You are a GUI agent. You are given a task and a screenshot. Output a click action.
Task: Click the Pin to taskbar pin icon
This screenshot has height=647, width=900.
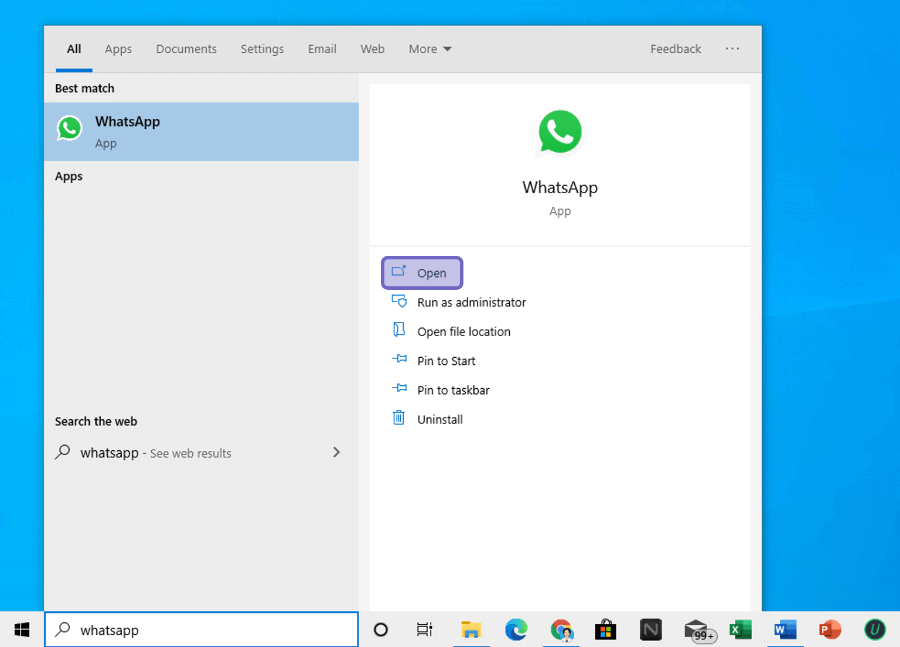pyautogui.click(x=399, y=388)
